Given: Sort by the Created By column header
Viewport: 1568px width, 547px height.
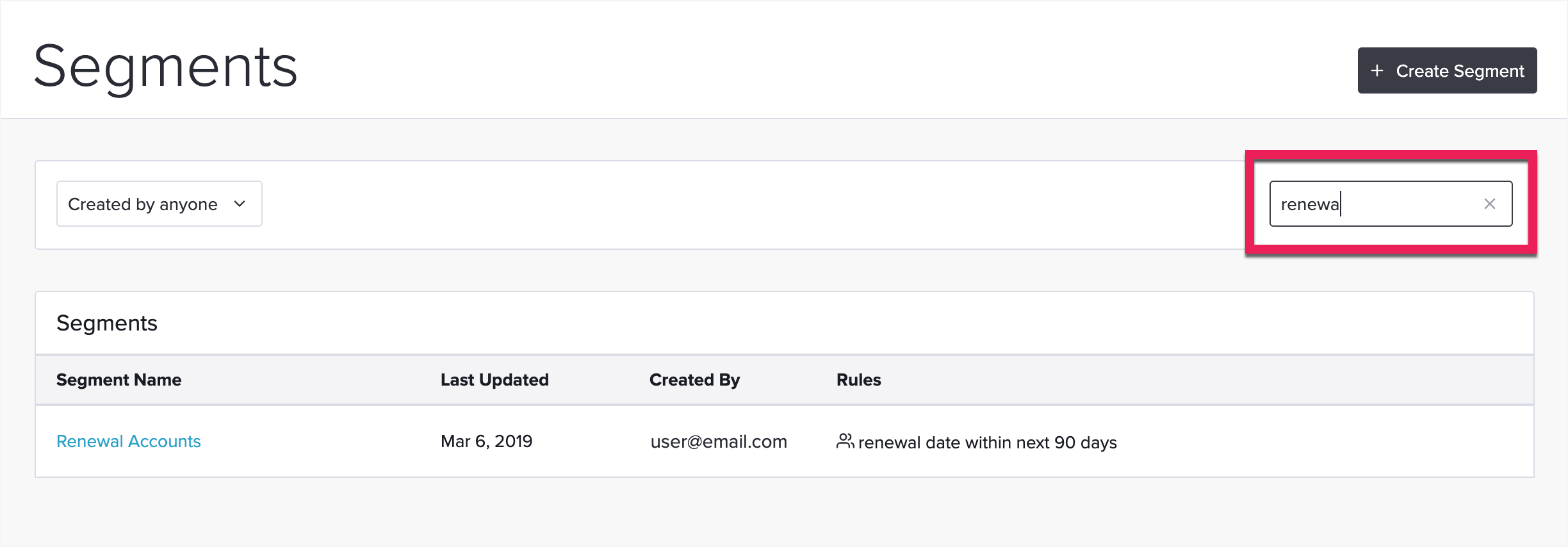Looking at the screenshot, I should click(694, 380).
